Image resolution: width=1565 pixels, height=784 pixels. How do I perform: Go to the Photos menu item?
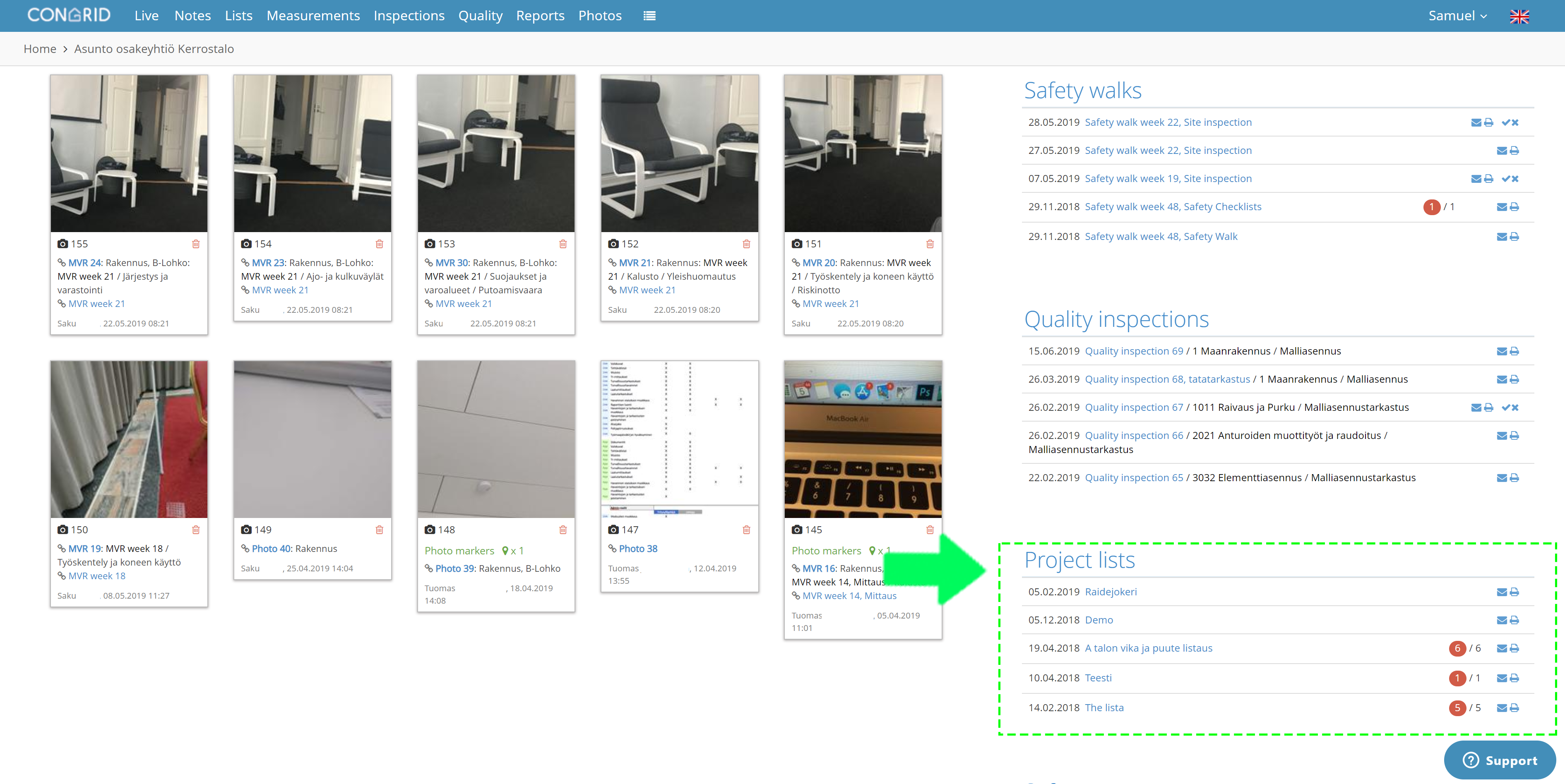click(x=600, y=16)
